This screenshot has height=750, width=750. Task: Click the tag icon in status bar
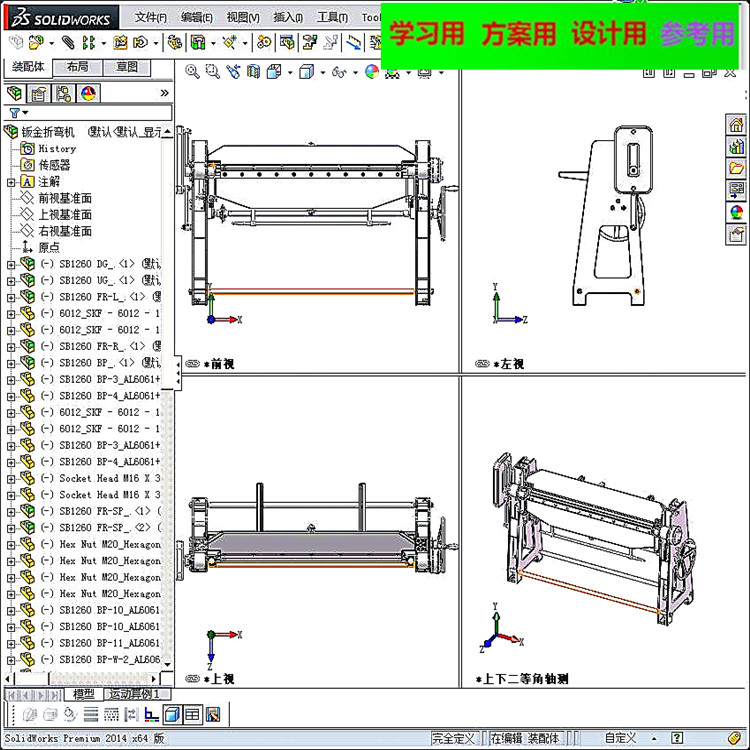[735, 738]
